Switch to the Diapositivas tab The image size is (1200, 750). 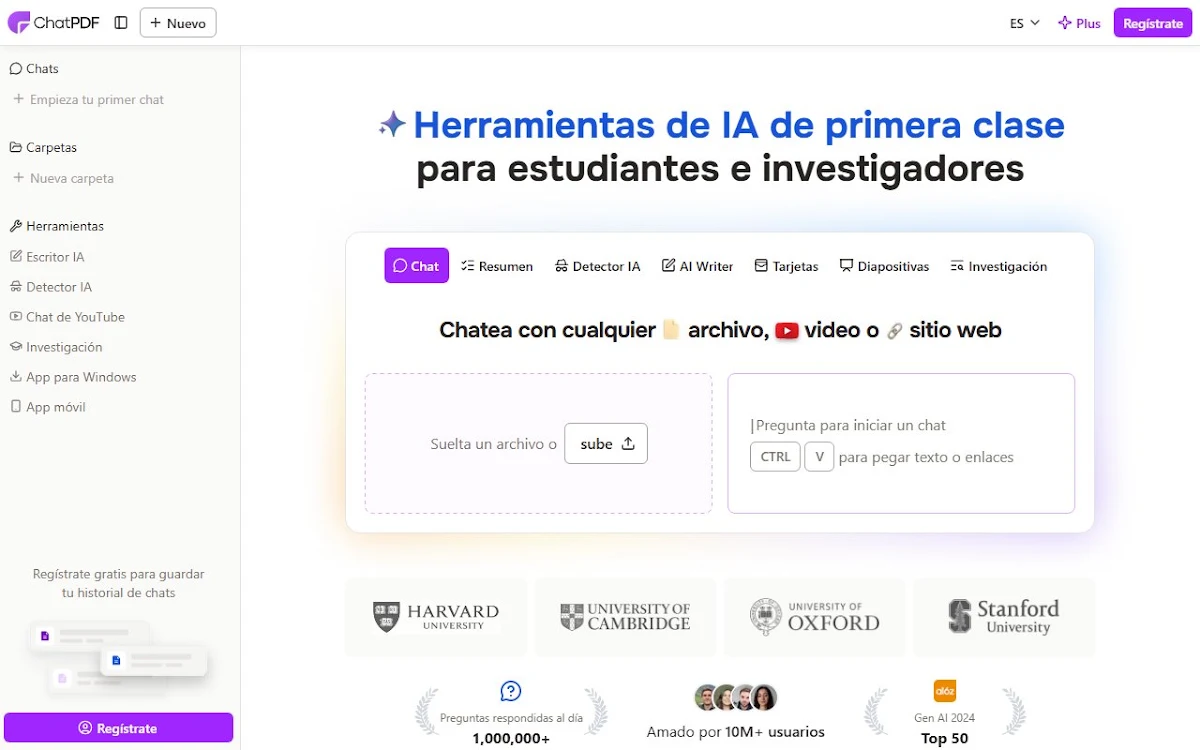tap(884, 266)
